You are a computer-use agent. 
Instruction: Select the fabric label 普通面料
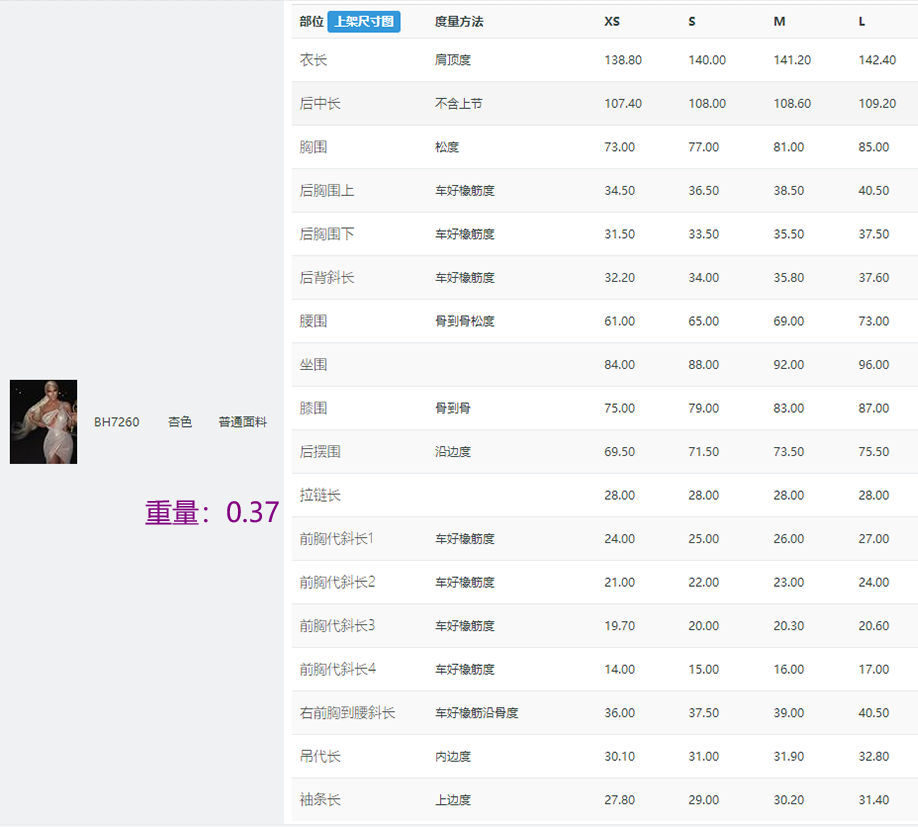pos(242,422)
